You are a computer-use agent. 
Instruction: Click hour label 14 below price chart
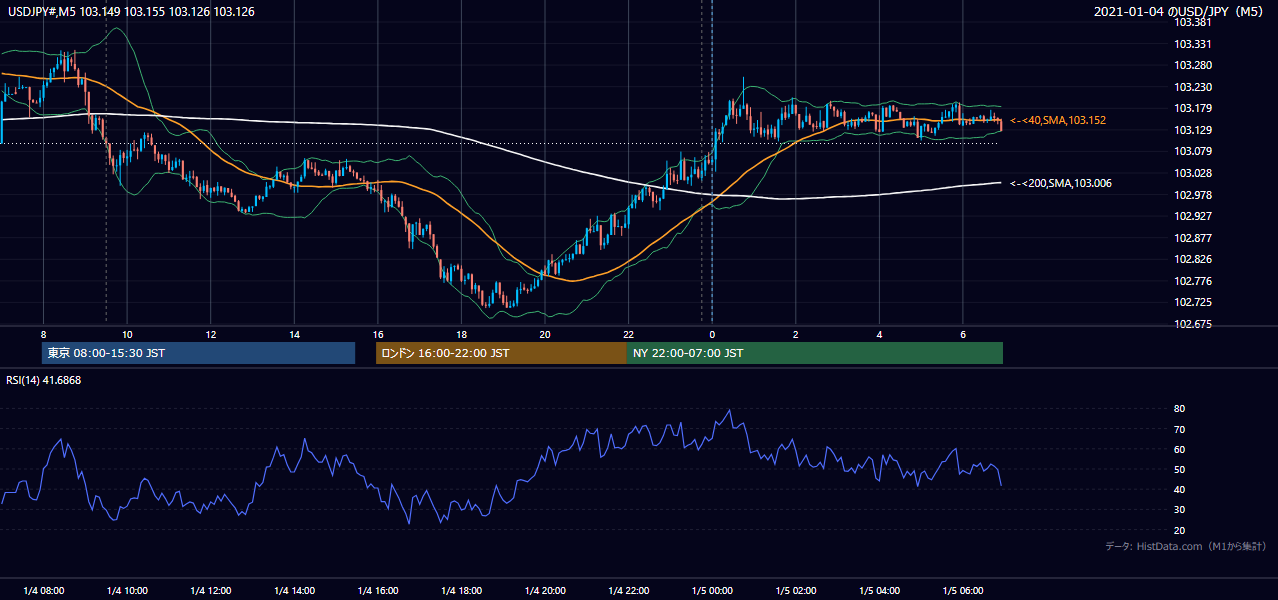[x=294, y=334]
